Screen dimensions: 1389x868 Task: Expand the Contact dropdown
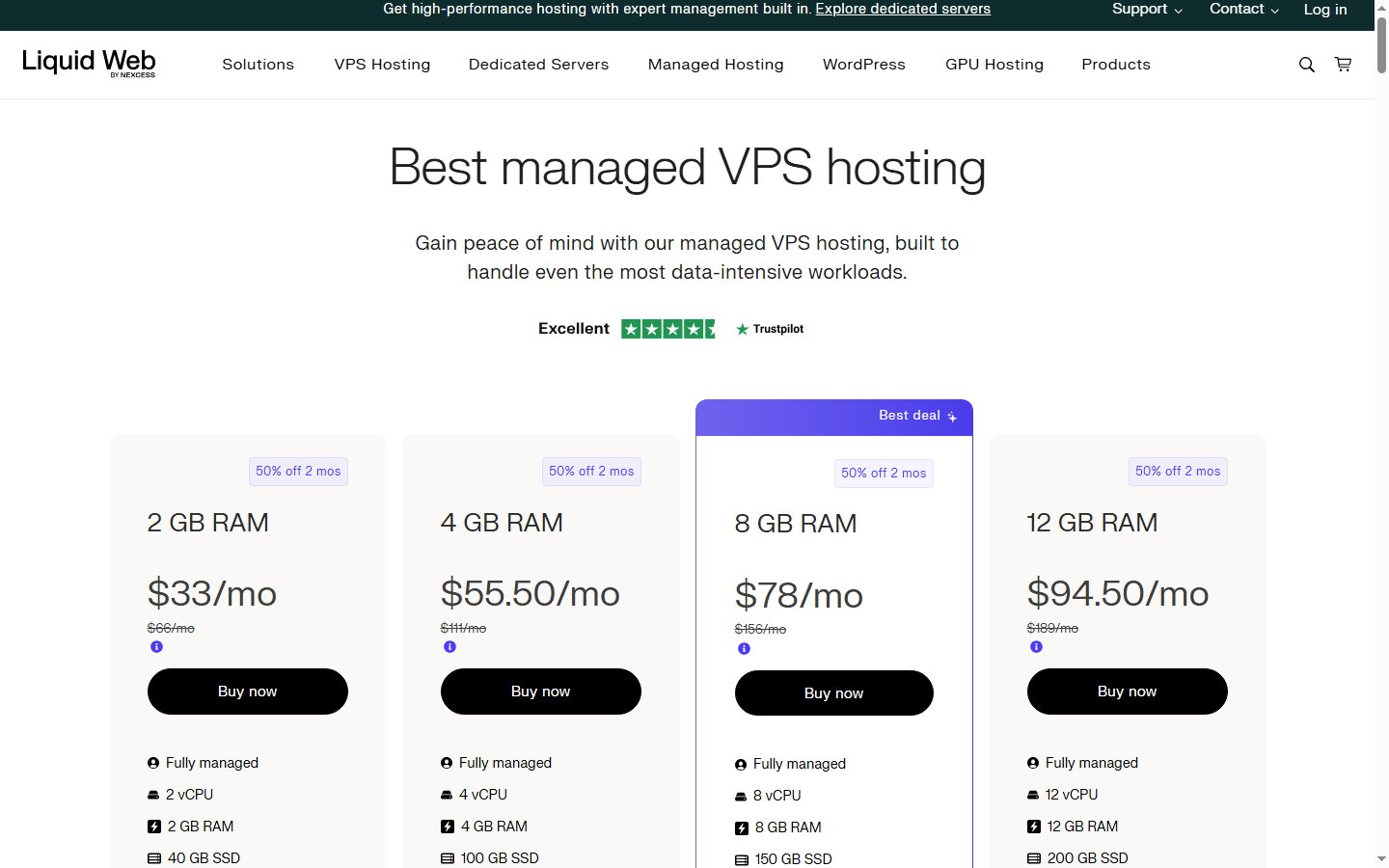pos(1244,9)
